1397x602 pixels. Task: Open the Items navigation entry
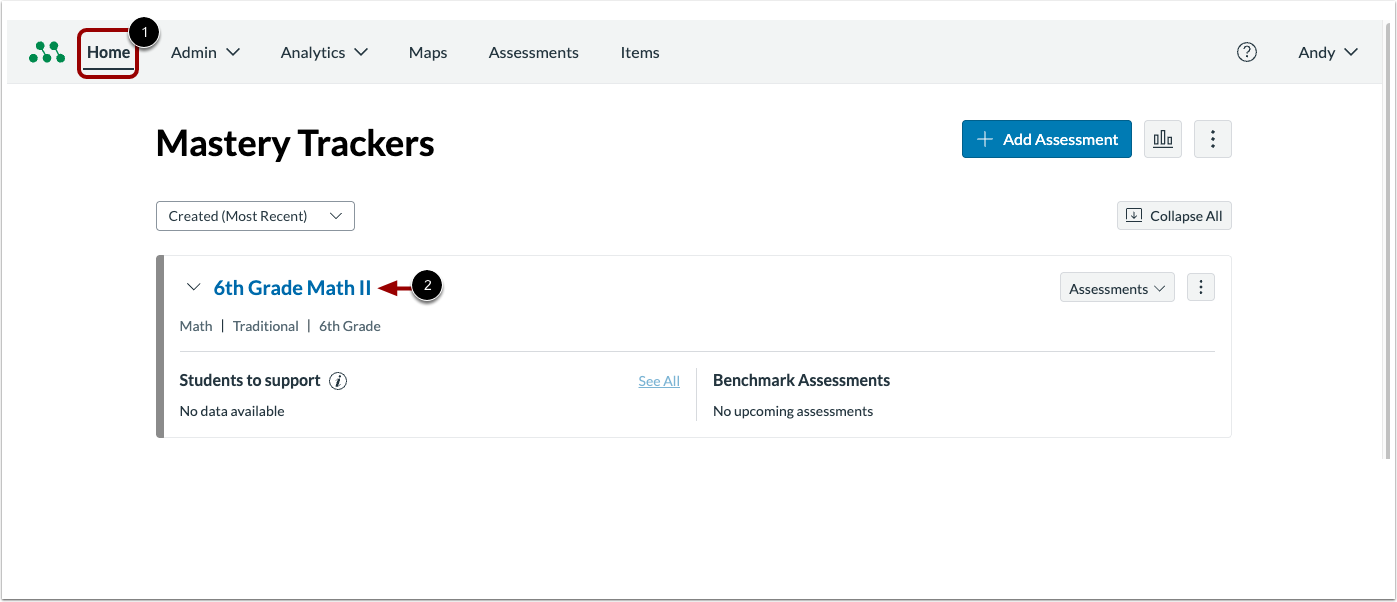coord(639,52)
